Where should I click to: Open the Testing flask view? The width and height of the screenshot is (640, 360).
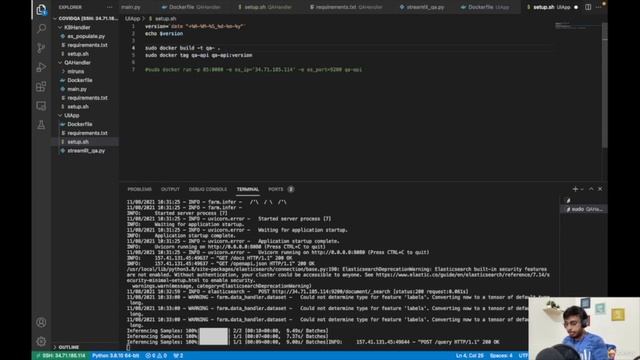pyautogui.click(x=41, y=125)
